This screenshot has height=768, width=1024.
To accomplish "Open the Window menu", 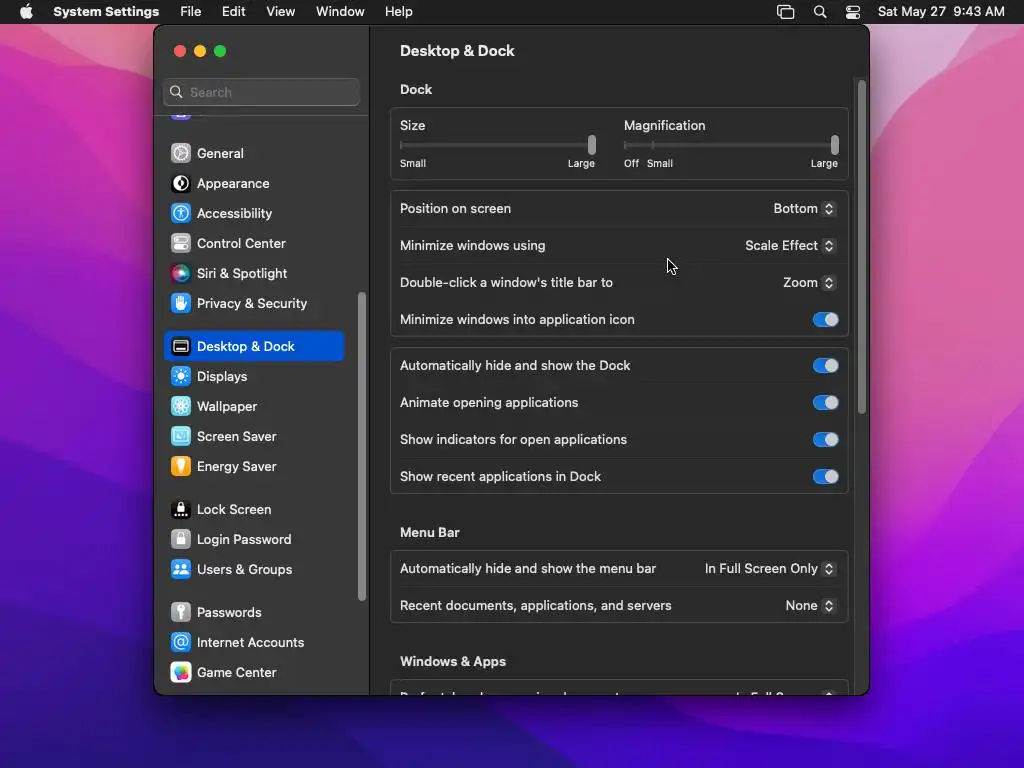I will coord(340,12).
